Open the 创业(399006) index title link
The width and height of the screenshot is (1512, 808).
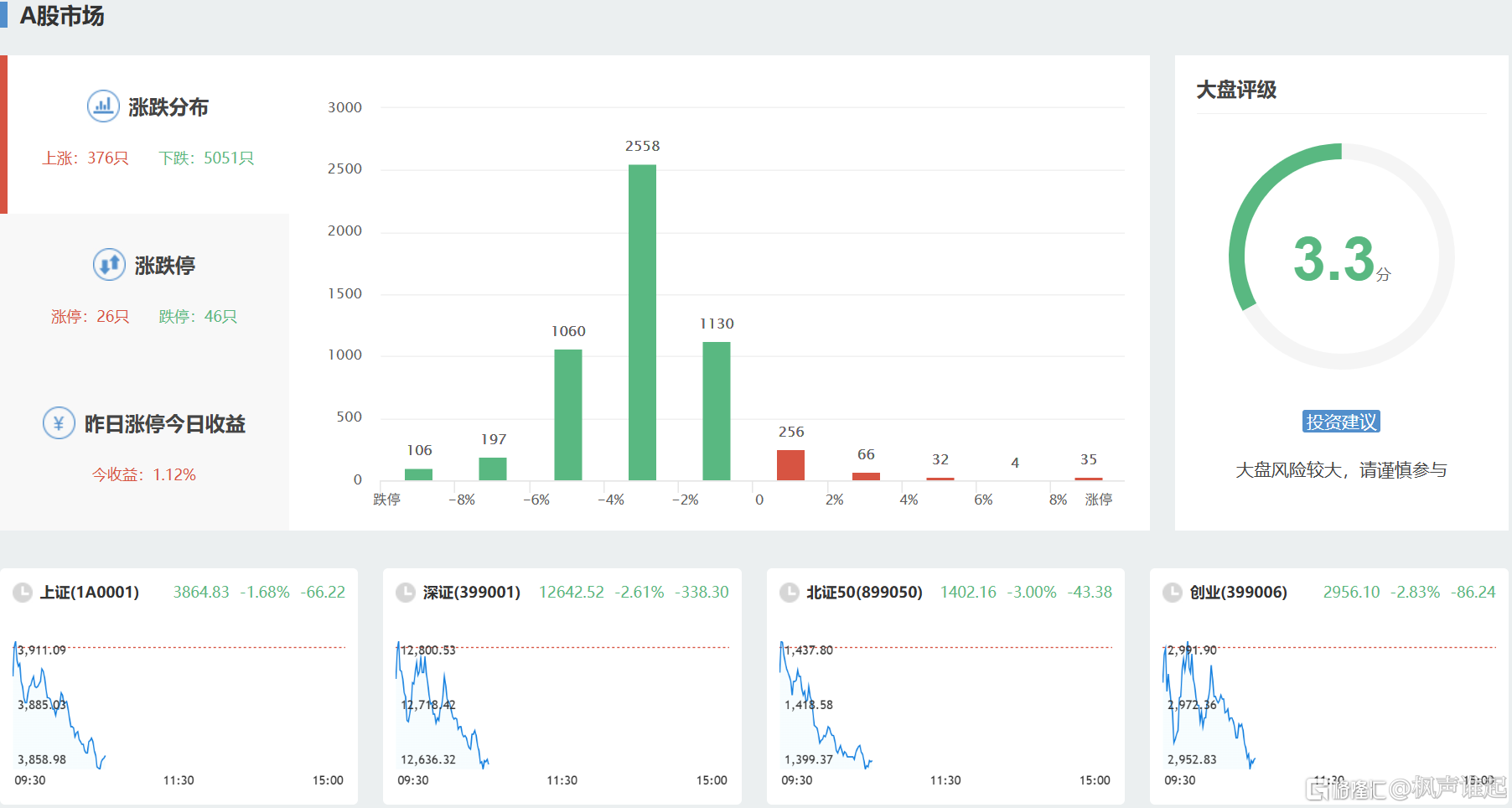tap(1238, 593)
